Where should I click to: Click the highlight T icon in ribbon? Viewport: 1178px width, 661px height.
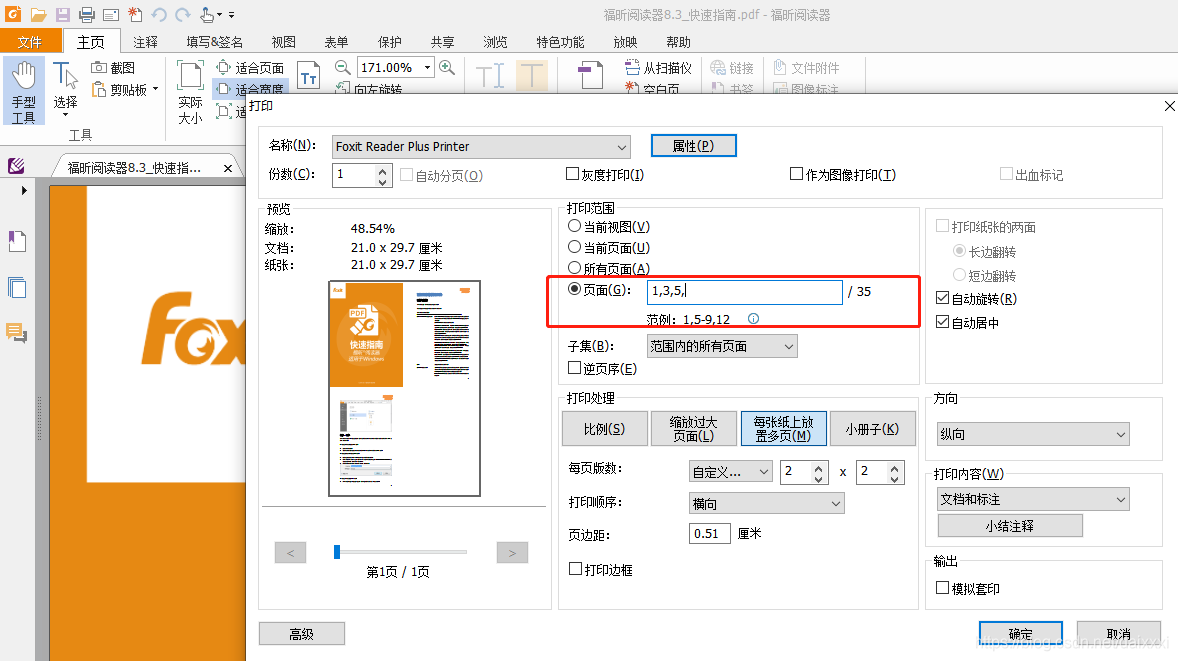pos(532,76)
